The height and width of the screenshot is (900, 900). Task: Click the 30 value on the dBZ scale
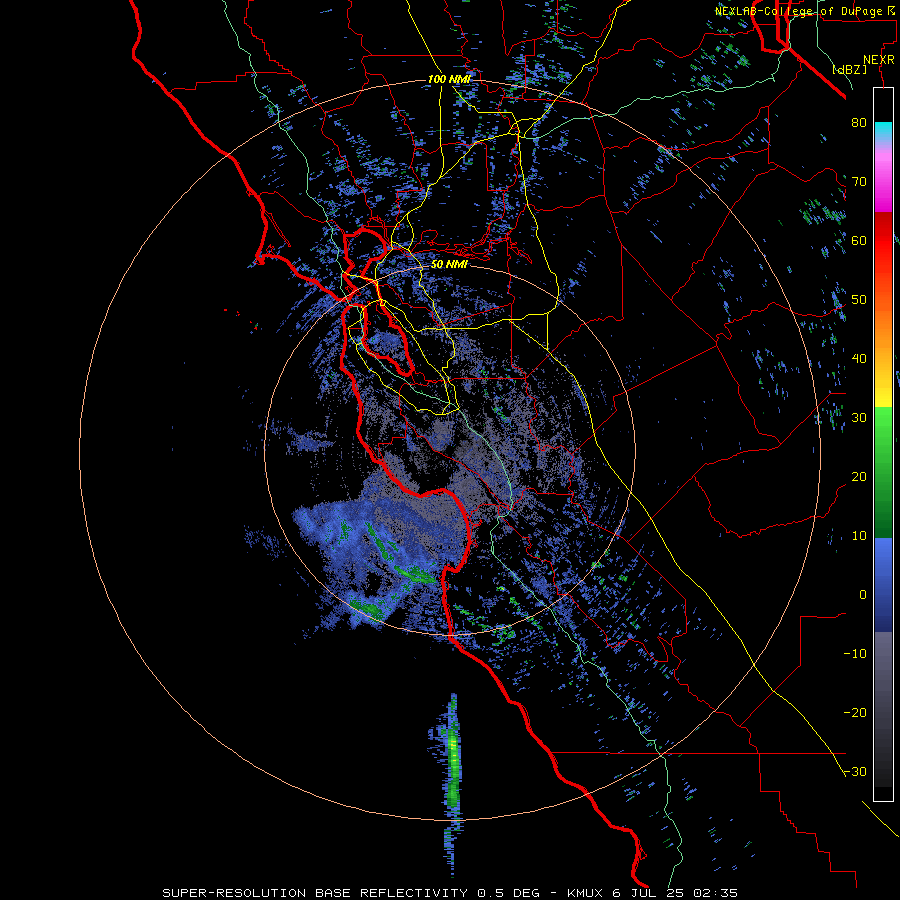click(x=859, y=418)
